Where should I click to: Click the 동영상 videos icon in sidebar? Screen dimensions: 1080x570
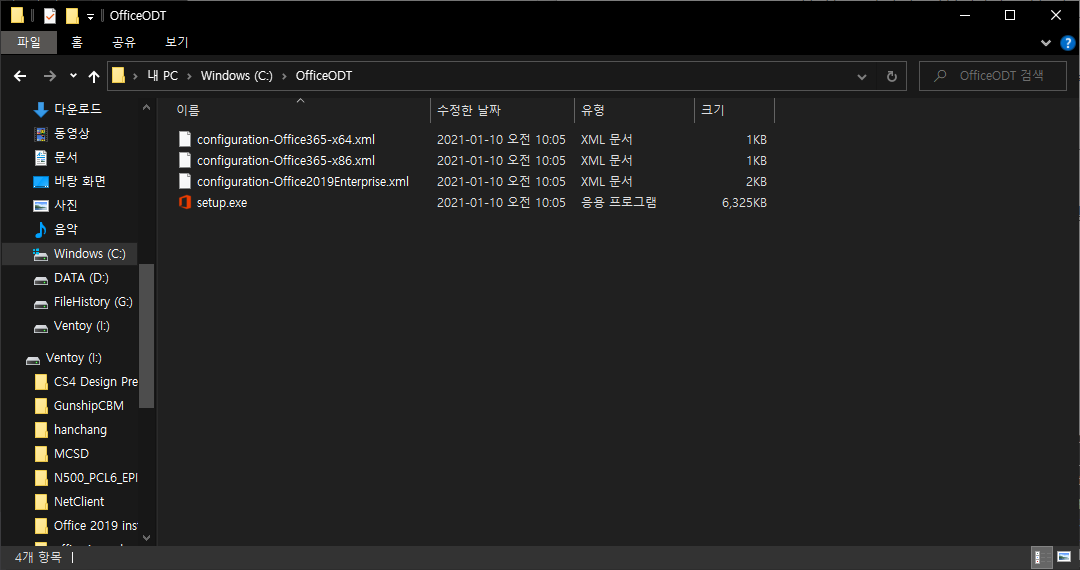(41, 133)
